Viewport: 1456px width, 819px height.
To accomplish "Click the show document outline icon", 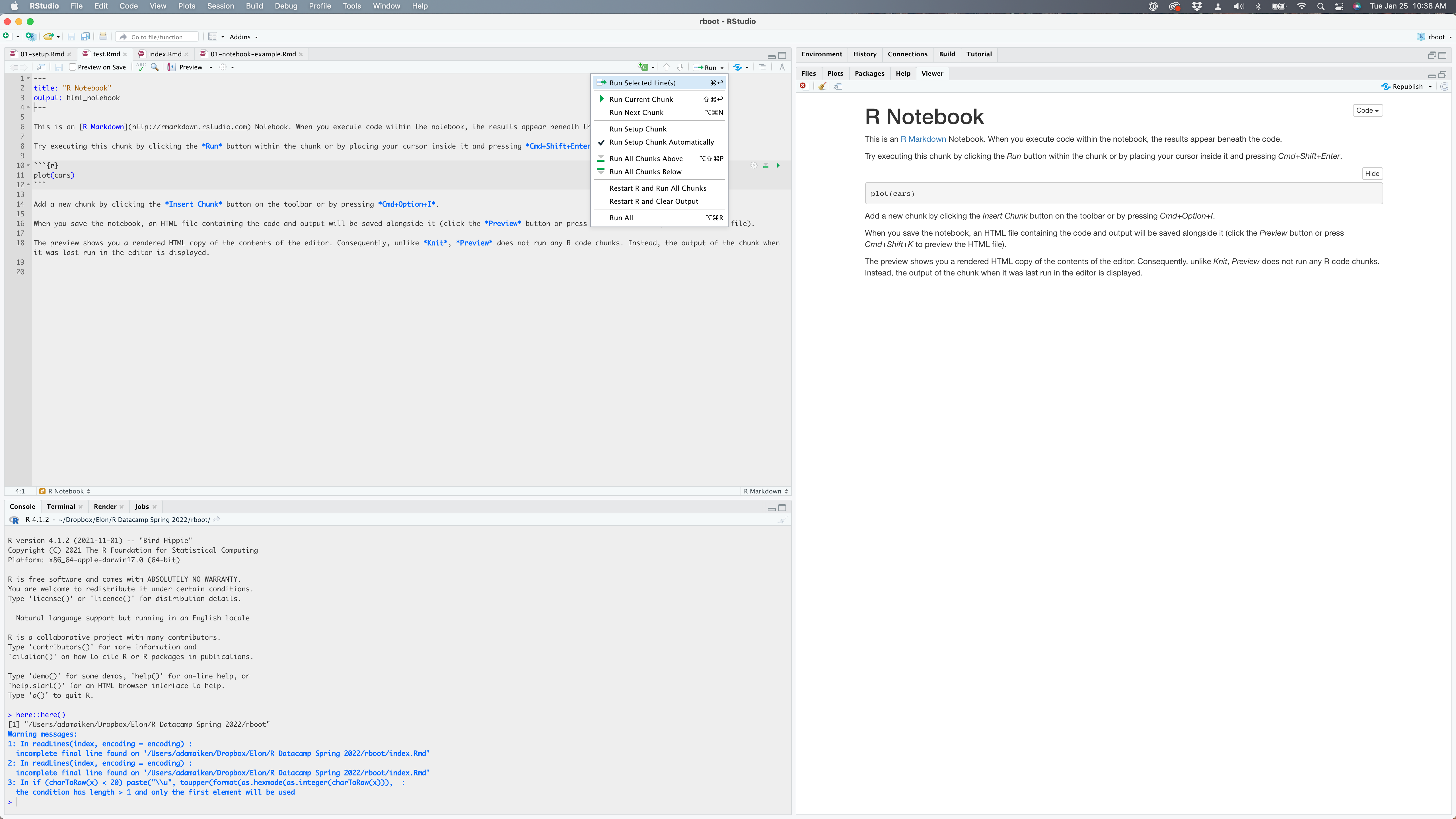I will point(762,67).
